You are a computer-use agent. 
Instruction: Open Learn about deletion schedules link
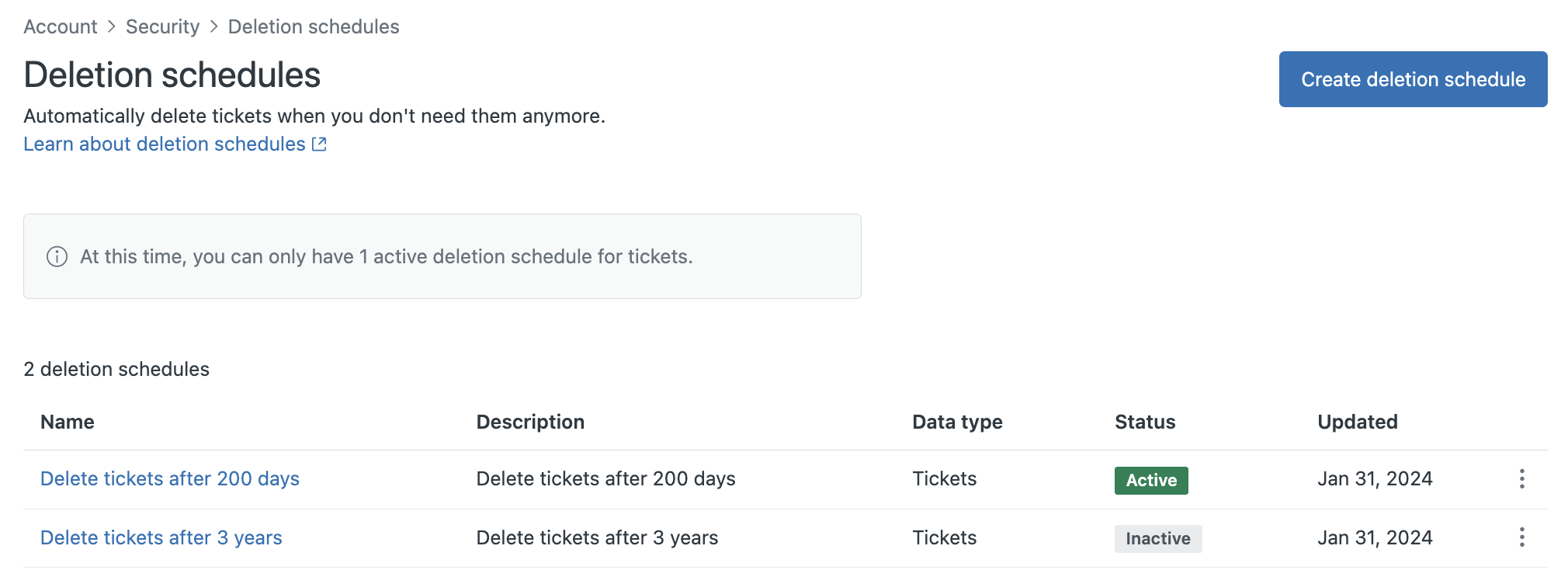coord(165,144)
